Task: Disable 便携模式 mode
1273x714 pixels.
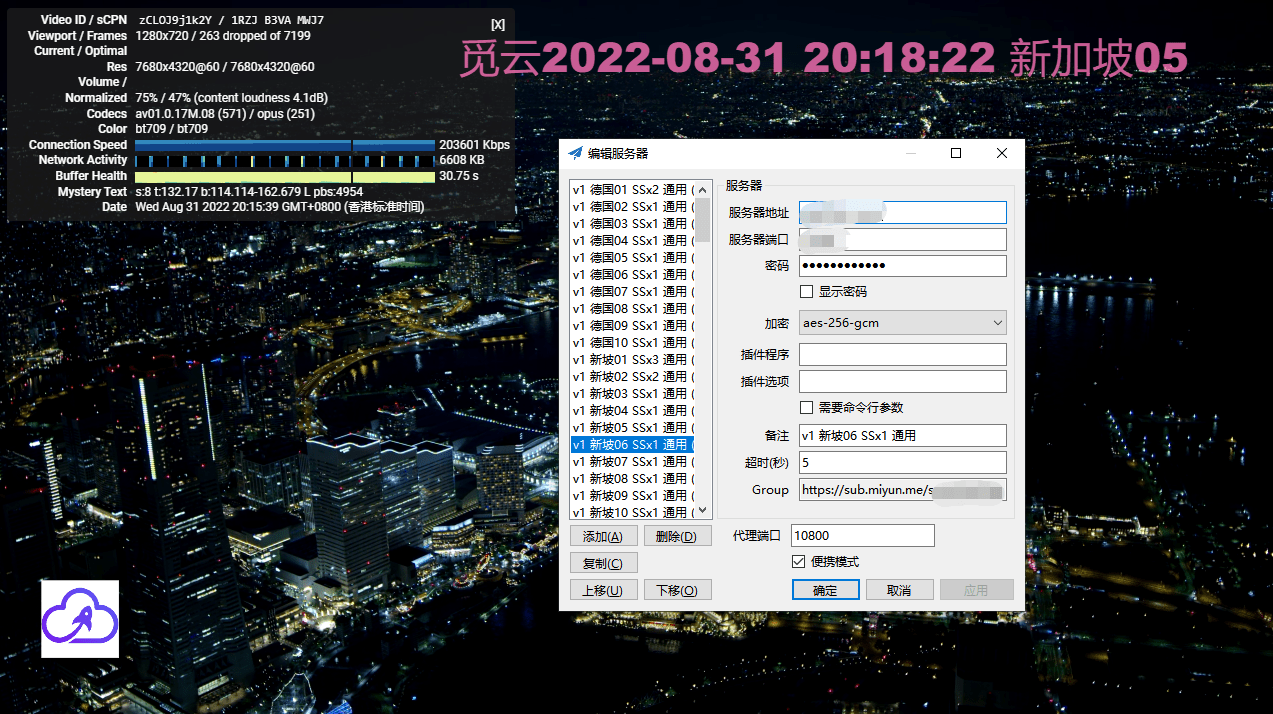Action: point(798,561)
